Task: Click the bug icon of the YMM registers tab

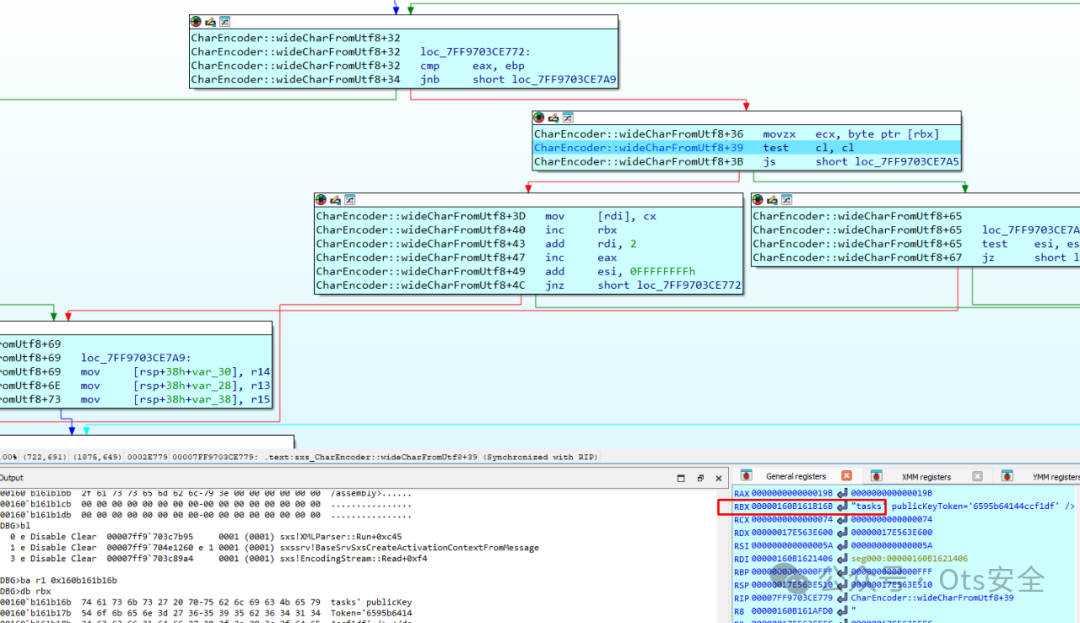Action: 1007,476
